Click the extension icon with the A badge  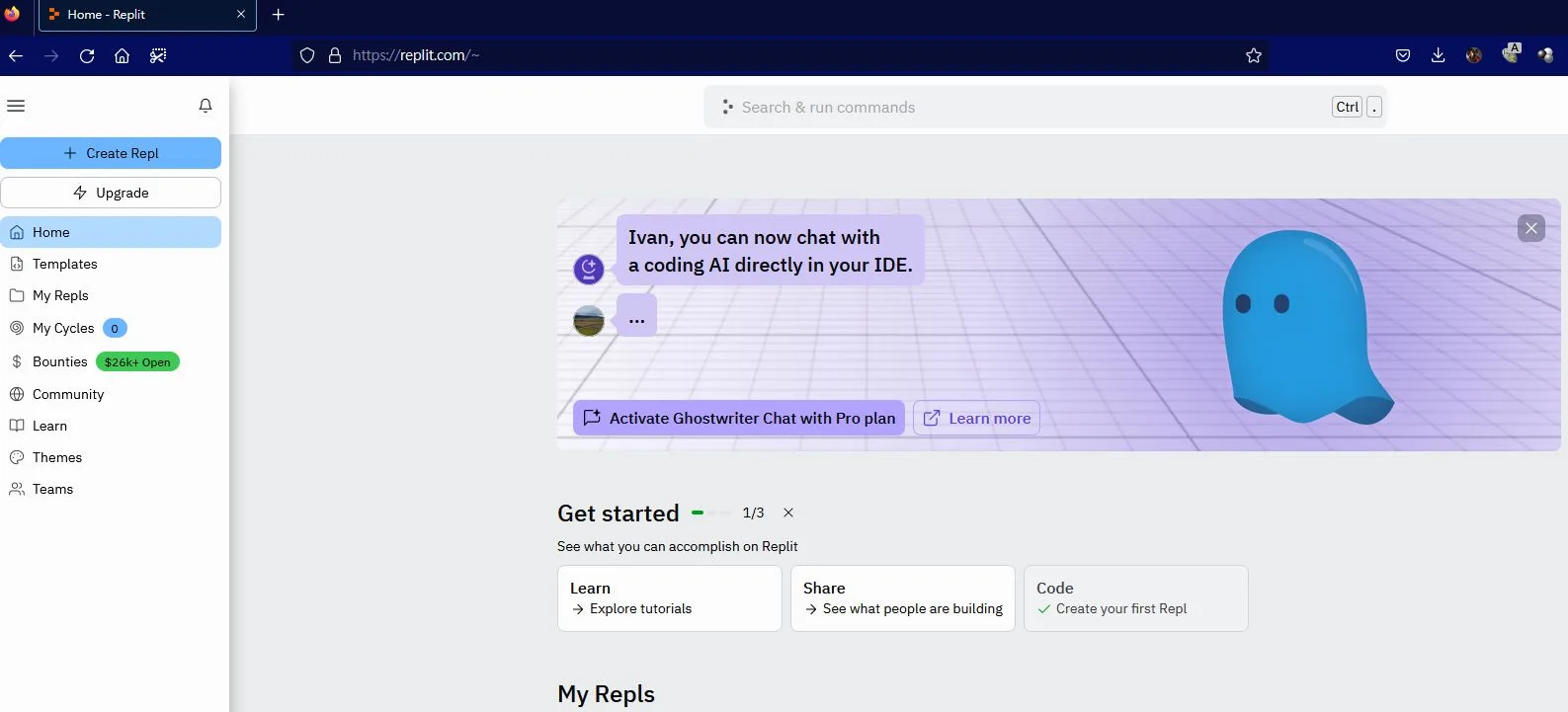(1510, 53)
